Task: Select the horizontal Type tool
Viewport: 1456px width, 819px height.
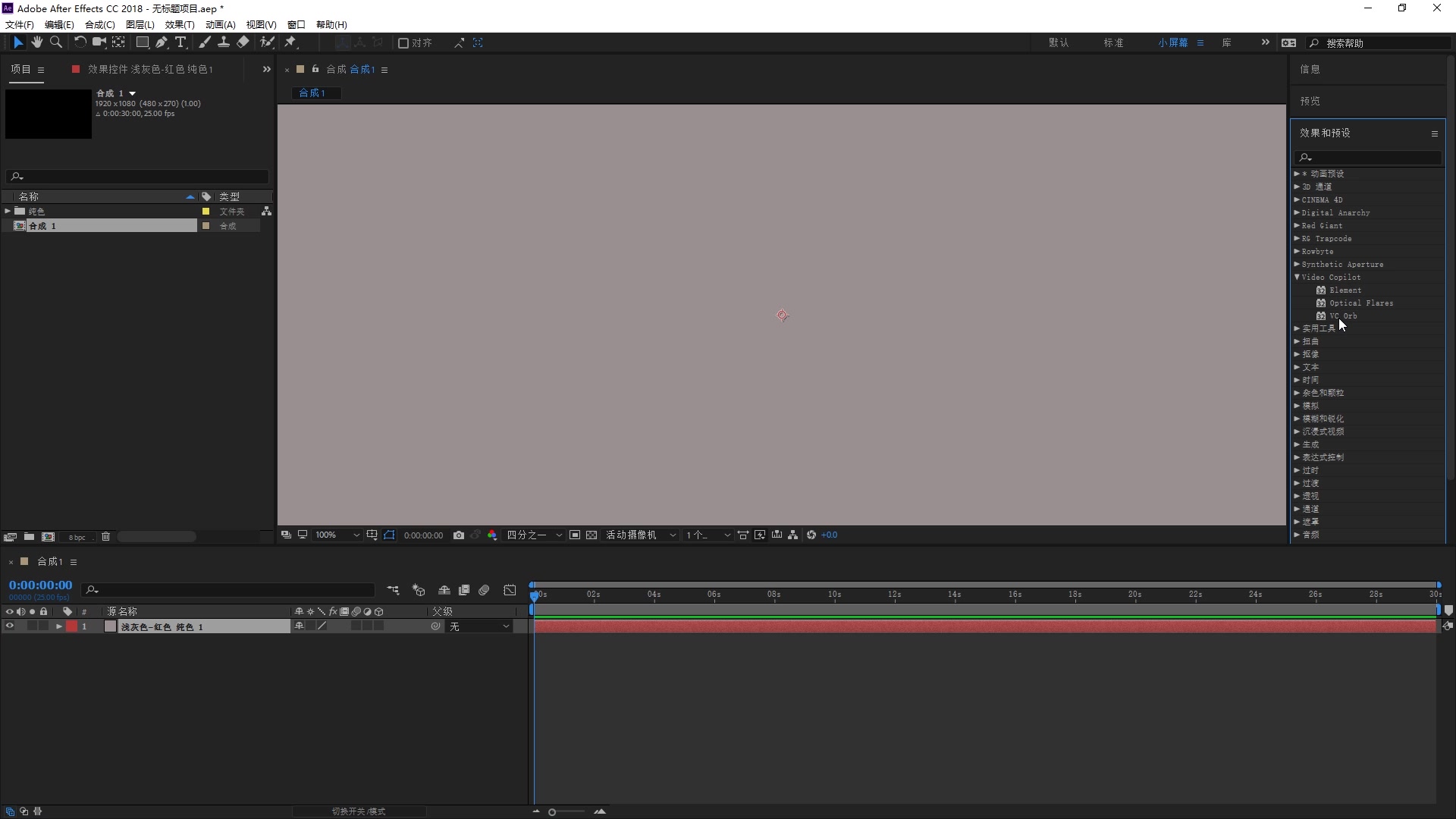Action: pyautogui.click(x=181, y=42)
